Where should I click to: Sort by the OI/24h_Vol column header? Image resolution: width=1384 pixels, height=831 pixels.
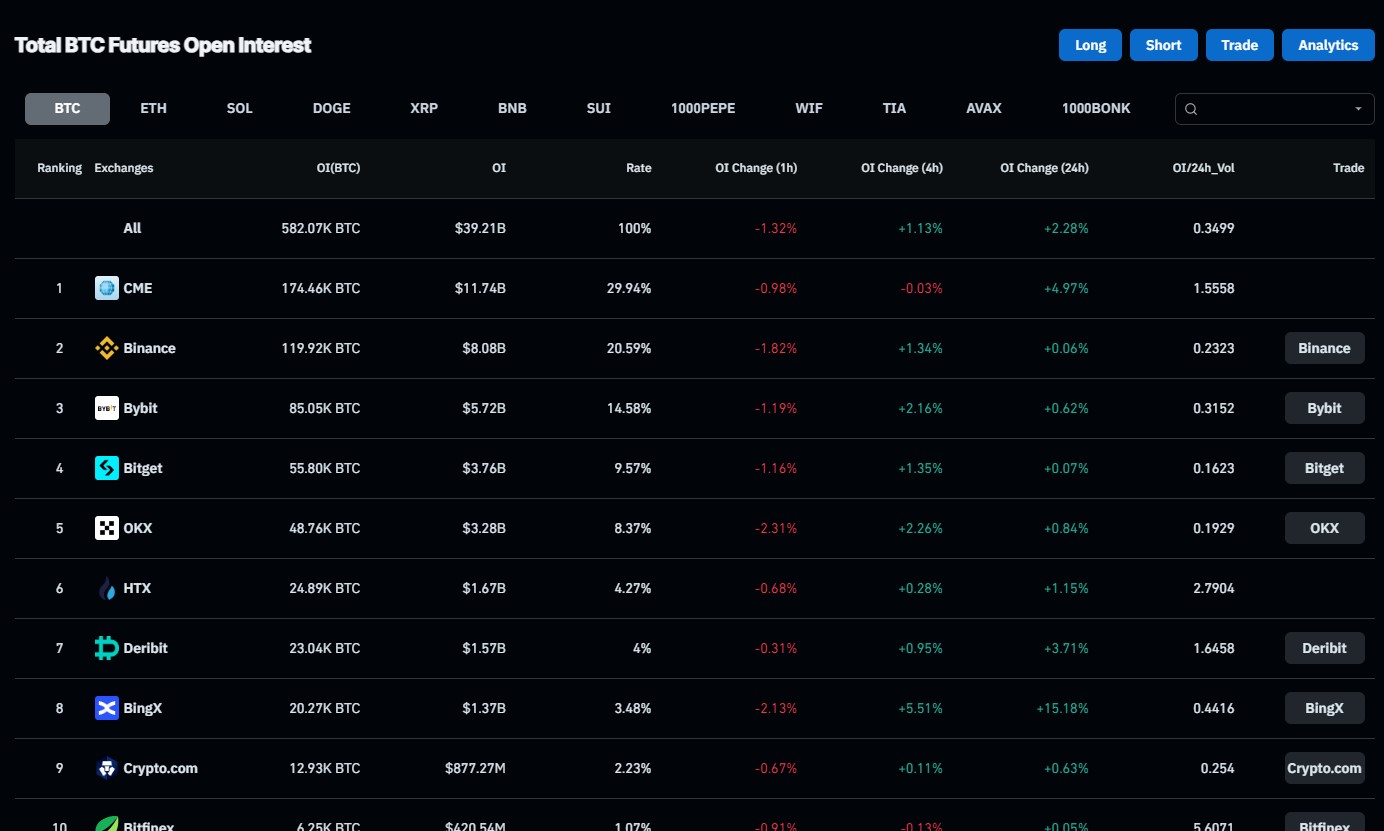(1203, 168)
